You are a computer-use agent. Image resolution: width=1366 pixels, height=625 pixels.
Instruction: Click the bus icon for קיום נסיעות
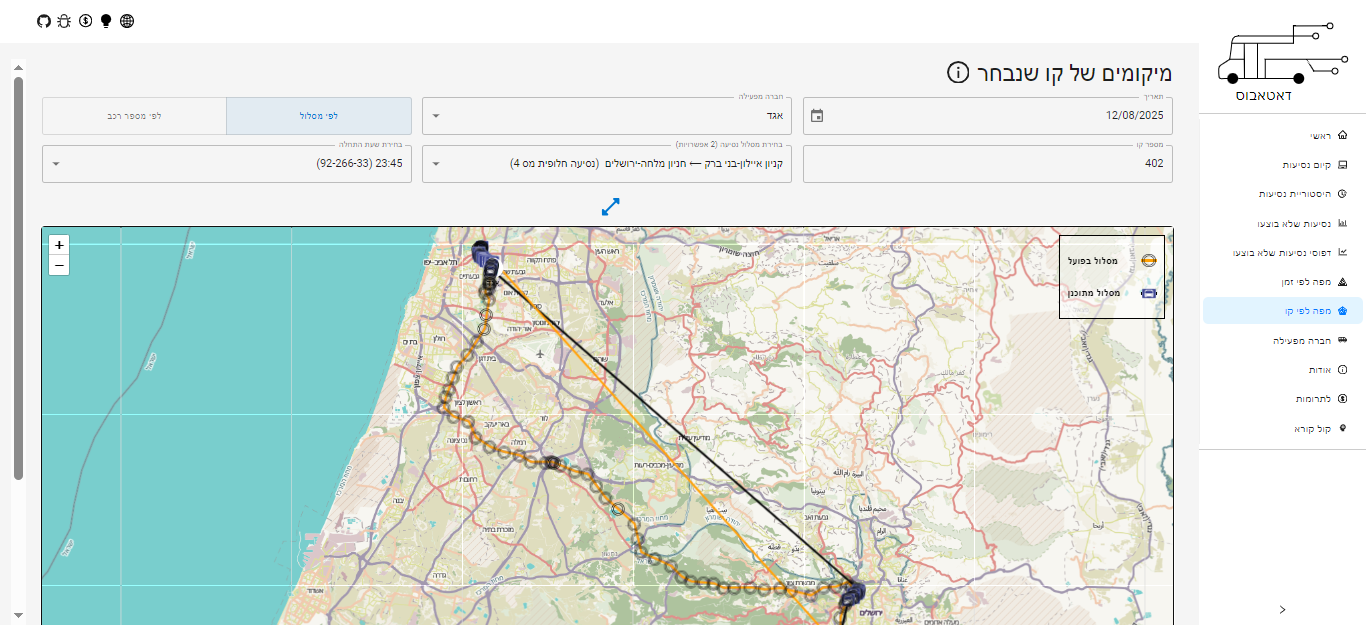pyautogui.click(x=1342, y=164)
